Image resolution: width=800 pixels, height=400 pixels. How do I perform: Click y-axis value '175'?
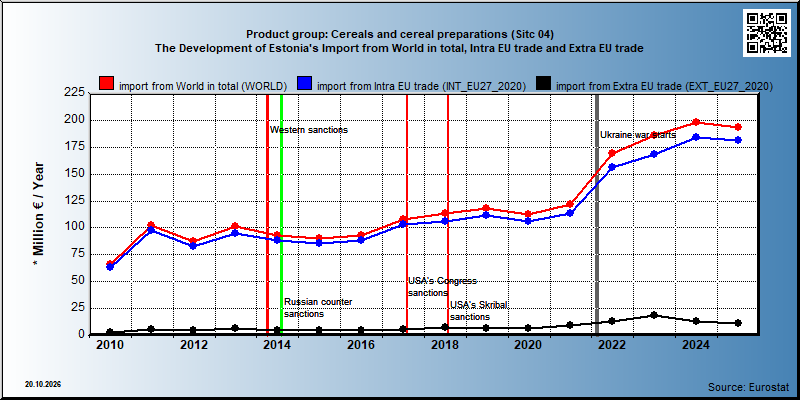click(x=73, y=147)
